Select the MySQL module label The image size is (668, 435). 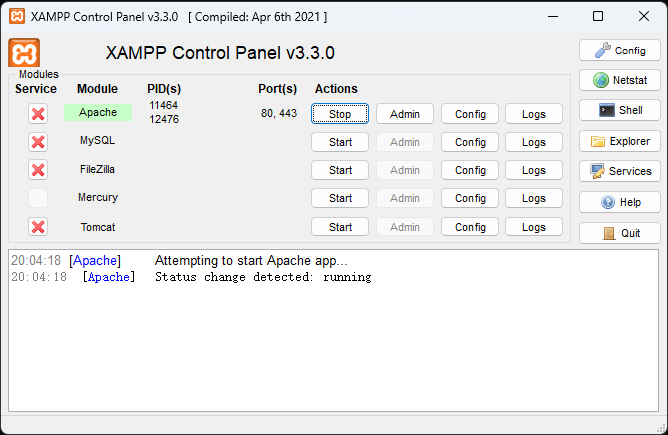point(98,141)
